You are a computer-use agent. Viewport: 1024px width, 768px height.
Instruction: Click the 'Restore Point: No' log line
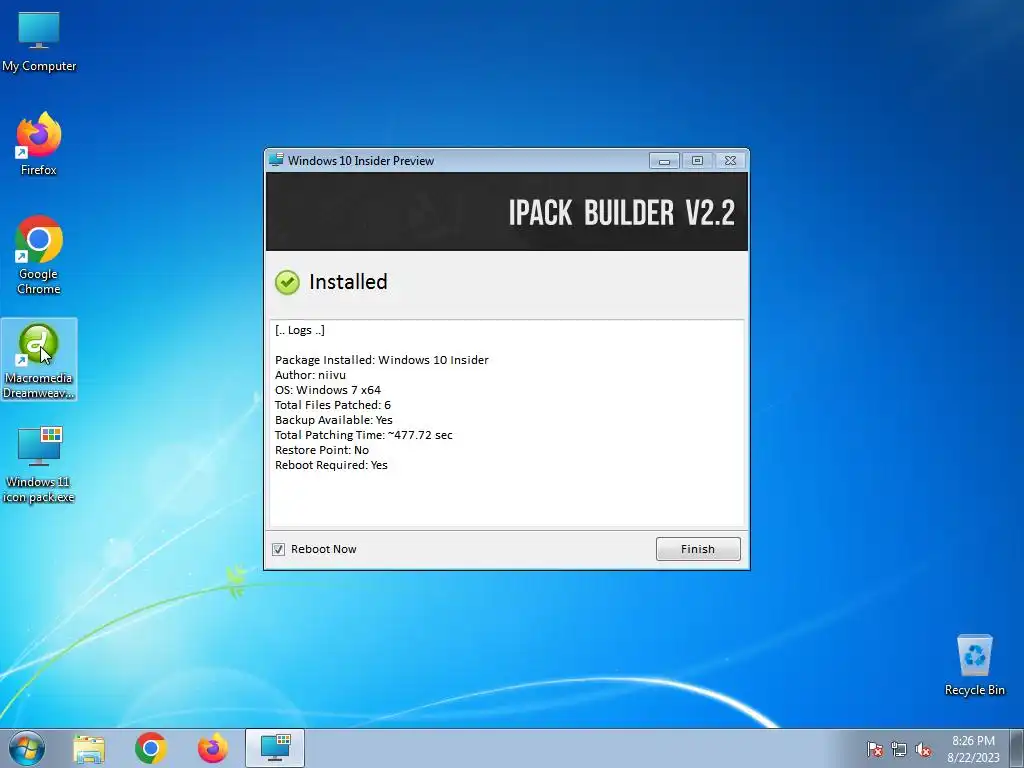point(321,450)
